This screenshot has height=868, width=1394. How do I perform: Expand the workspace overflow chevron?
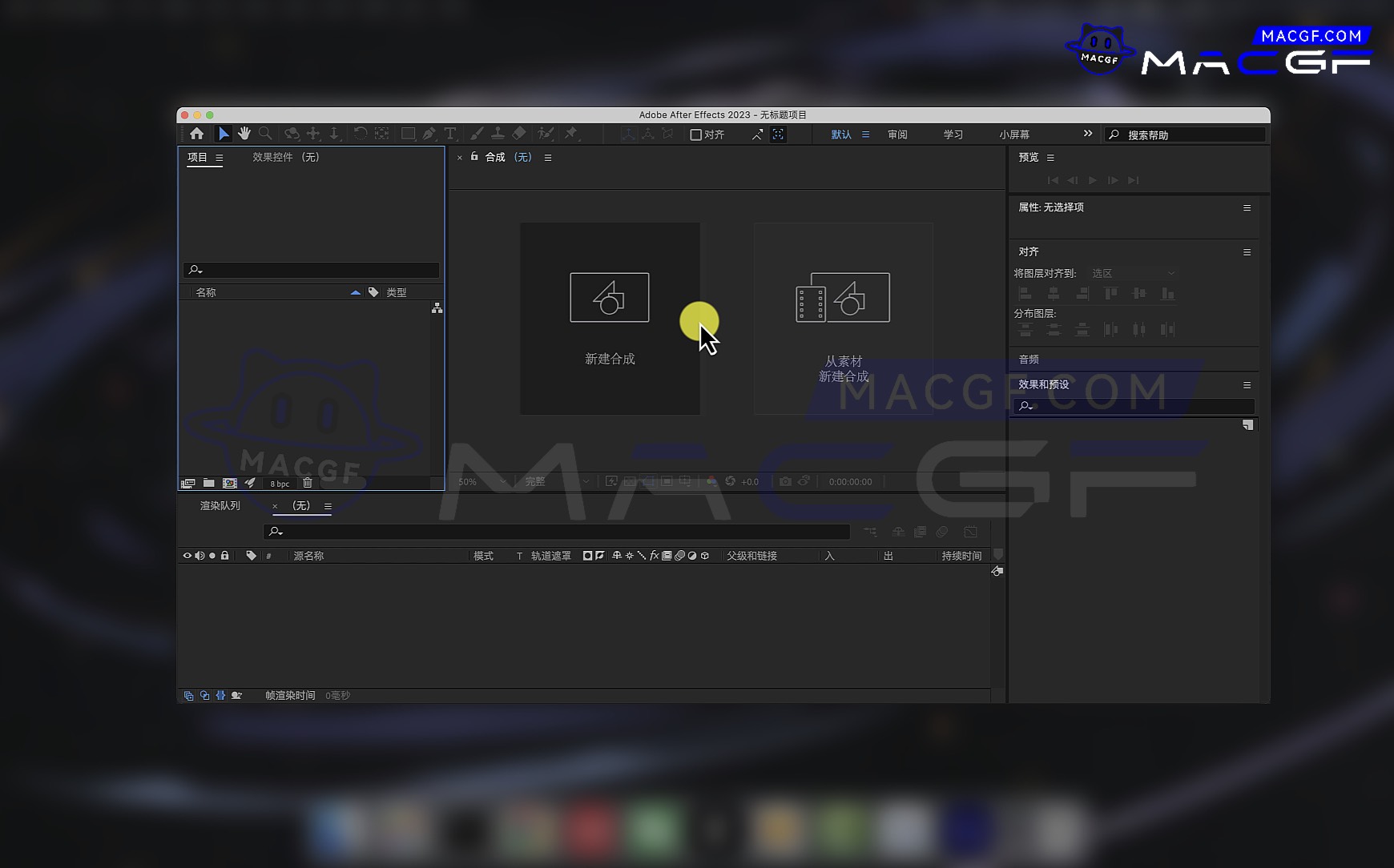(x=1087, y=134)
